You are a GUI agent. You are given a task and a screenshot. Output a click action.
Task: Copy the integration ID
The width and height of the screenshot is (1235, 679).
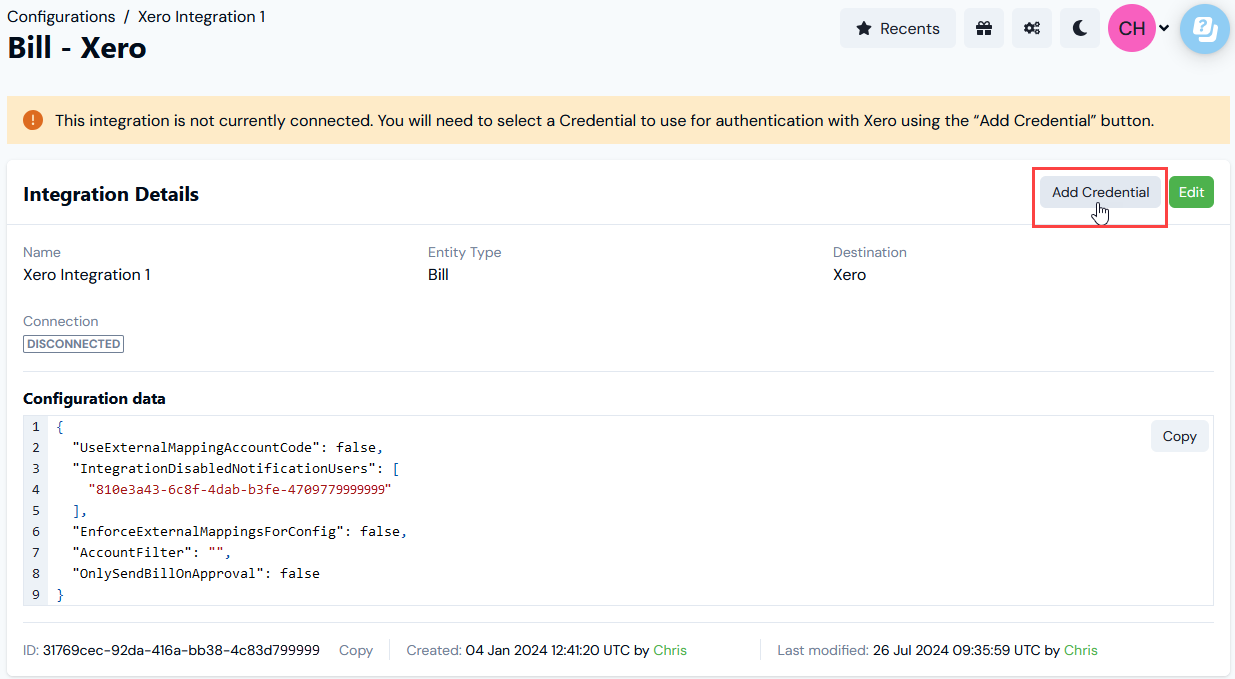coord(356,650)
